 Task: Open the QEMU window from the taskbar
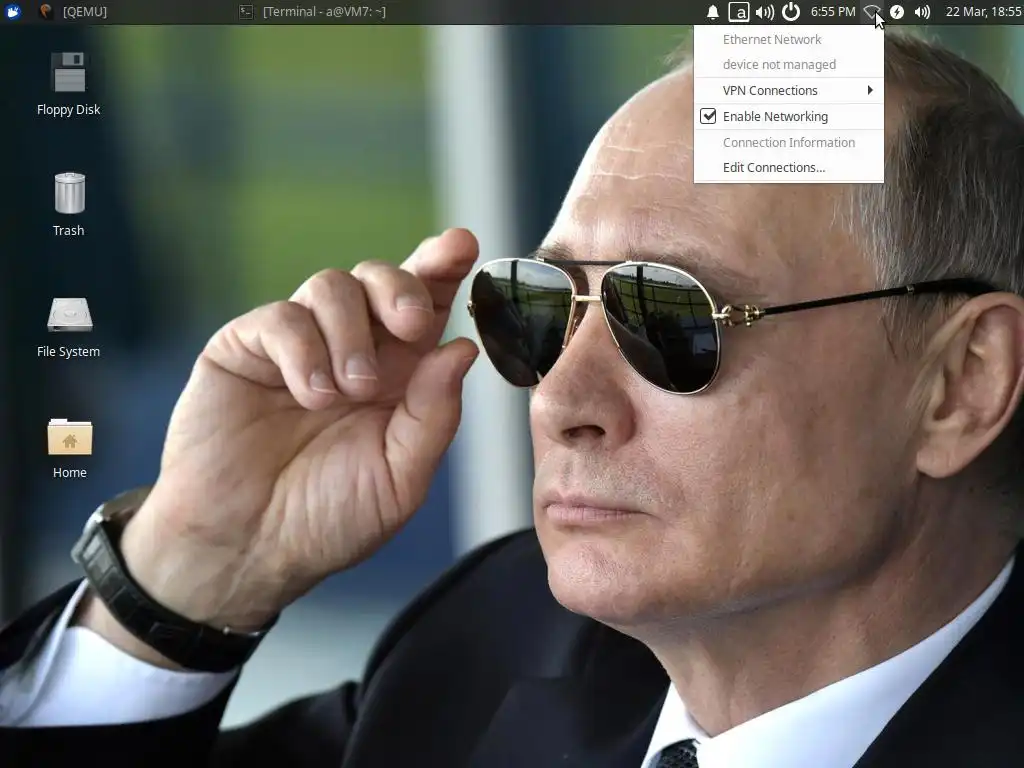(73, 11)
